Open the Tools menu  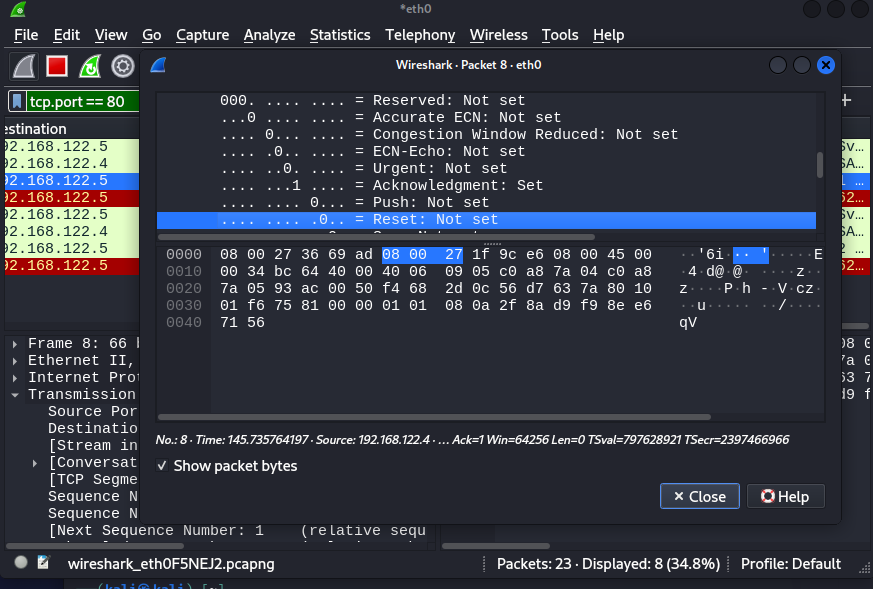pos(560,35)
